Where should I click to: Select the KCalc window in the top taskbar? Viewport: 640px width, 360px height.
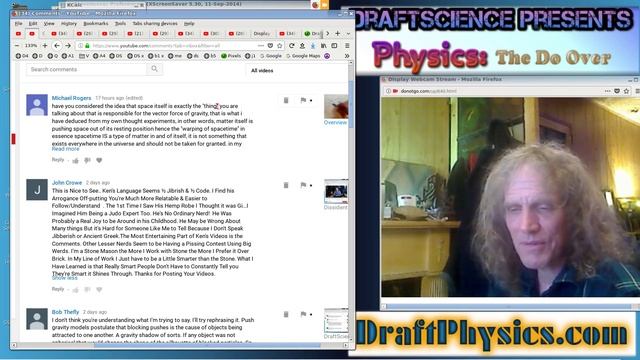pyautogui.click(x=101, y=5)
